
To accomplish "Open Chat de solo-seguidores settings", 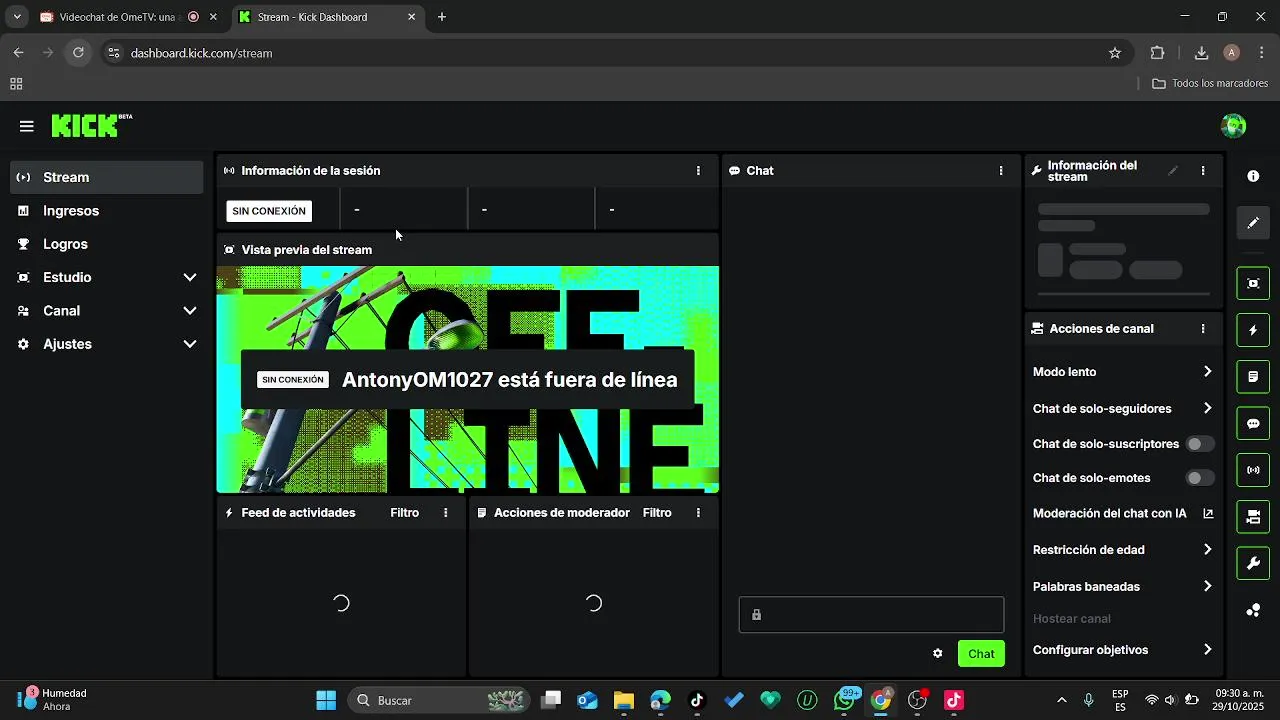I will (x=1123, y=408).
